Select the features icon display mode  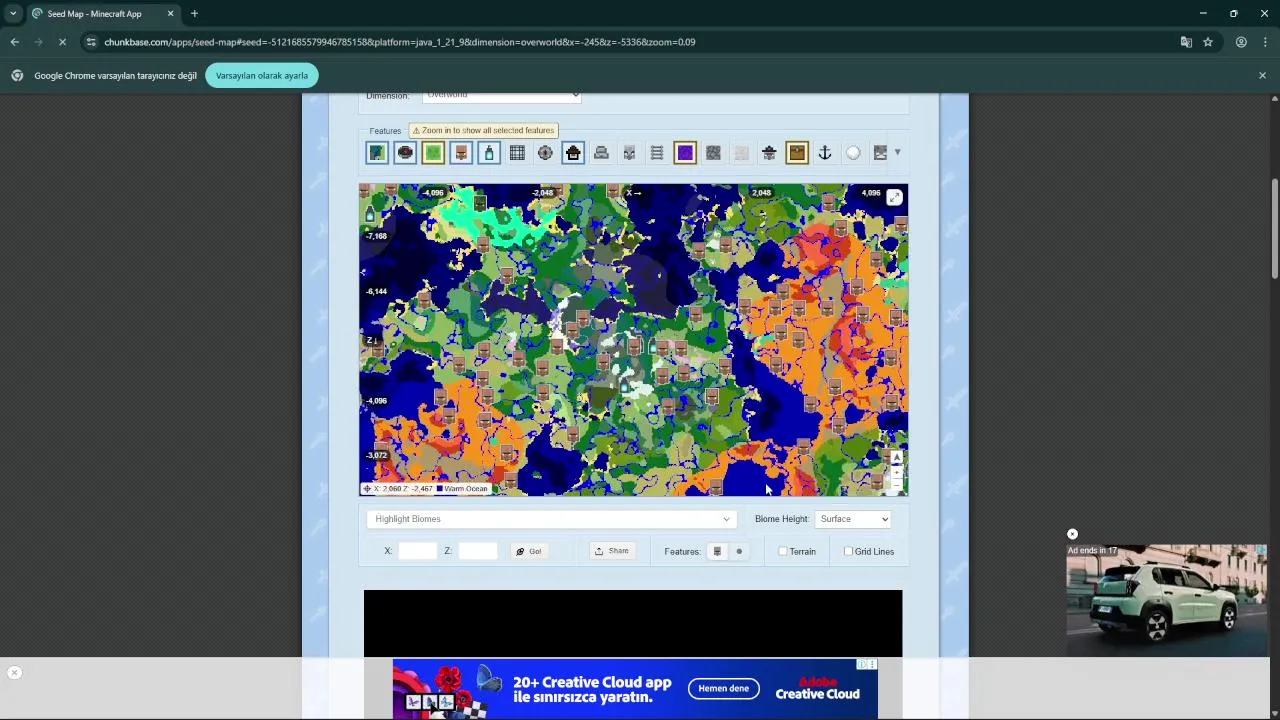(717, 551)
